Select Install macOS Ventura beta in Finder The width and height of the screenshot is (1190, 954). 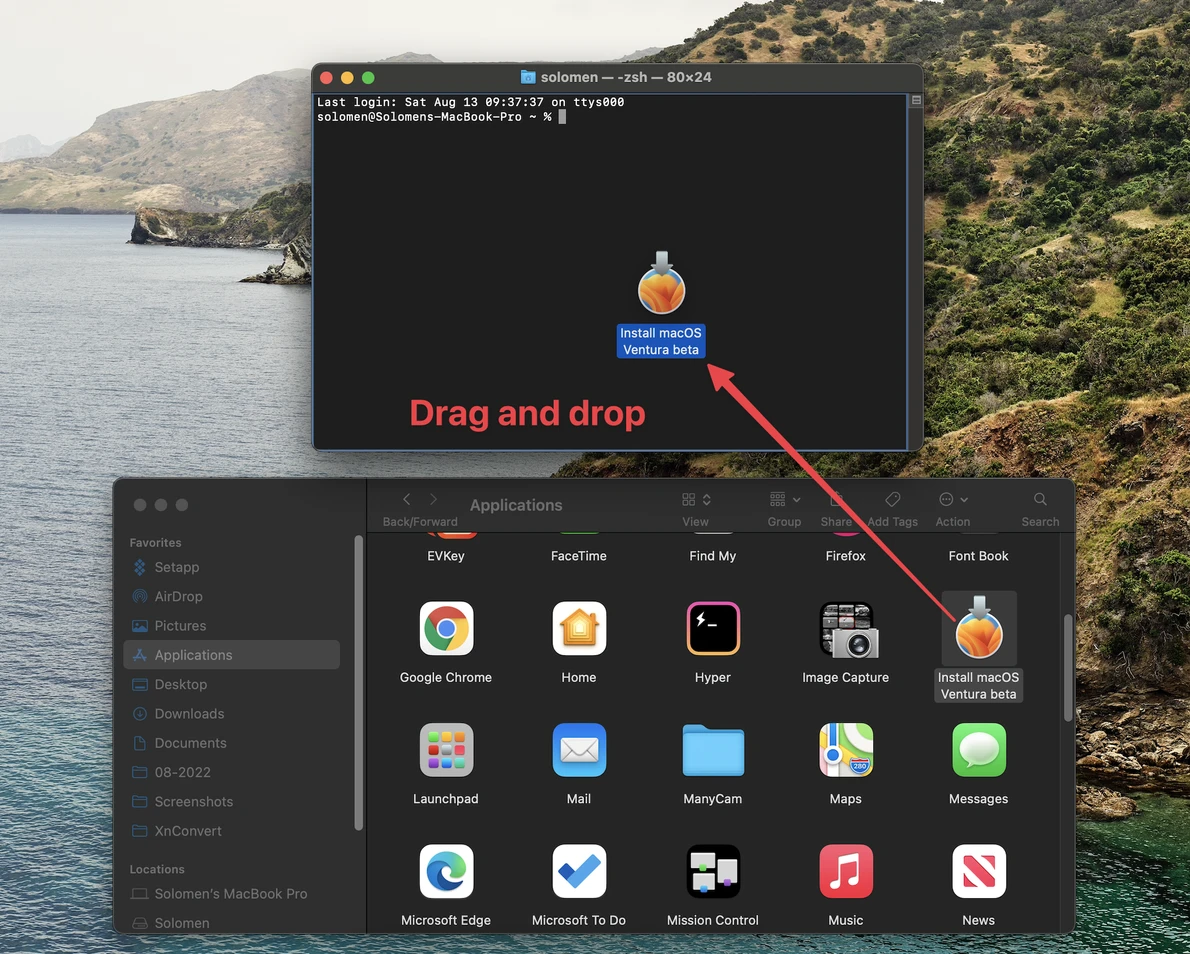point(979,628)
